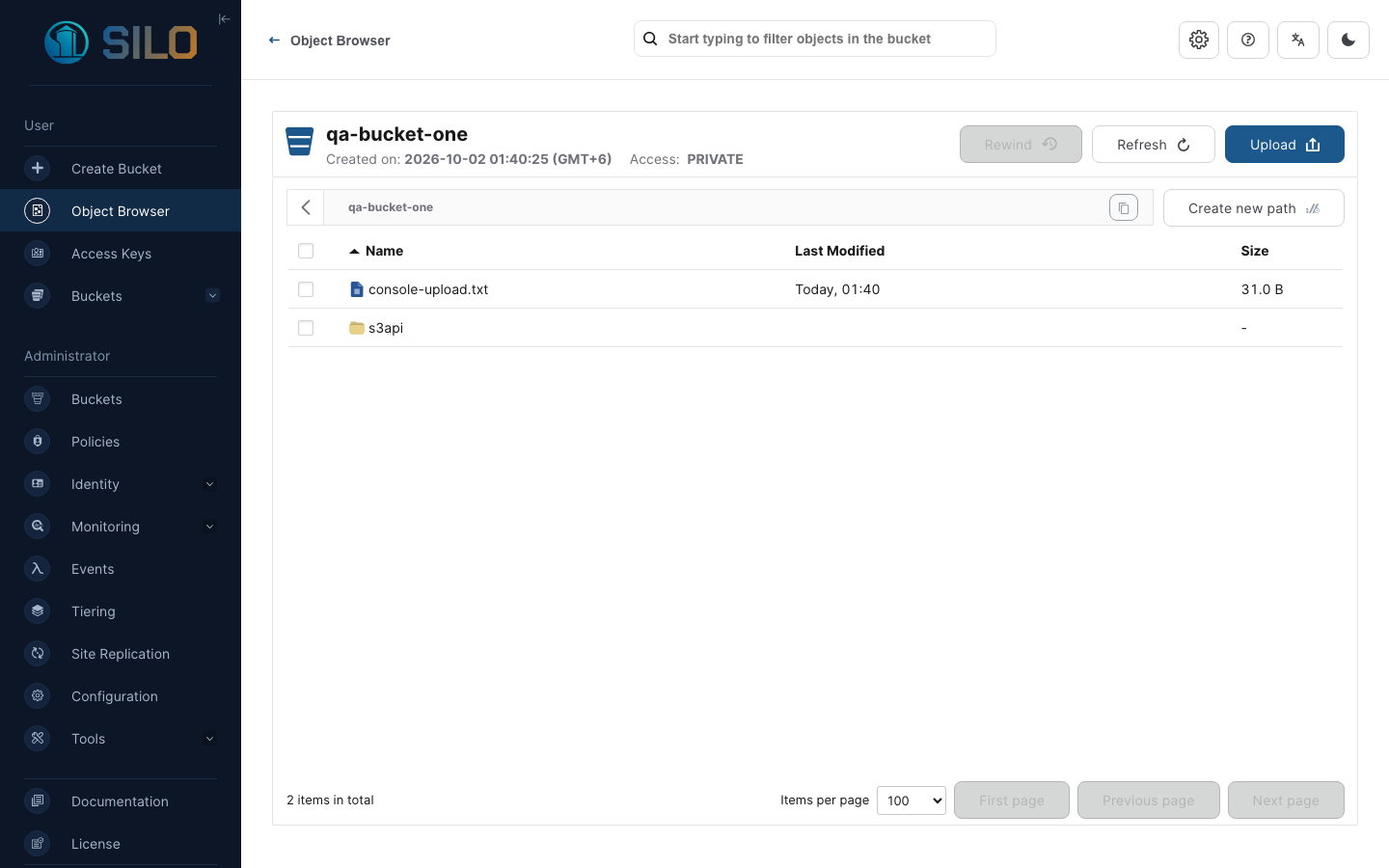Image resolution: width=1389 pixels, height=868 pixels.
Task: Check the console-upload.txt row checkbox
Action: tap(306, 289)
